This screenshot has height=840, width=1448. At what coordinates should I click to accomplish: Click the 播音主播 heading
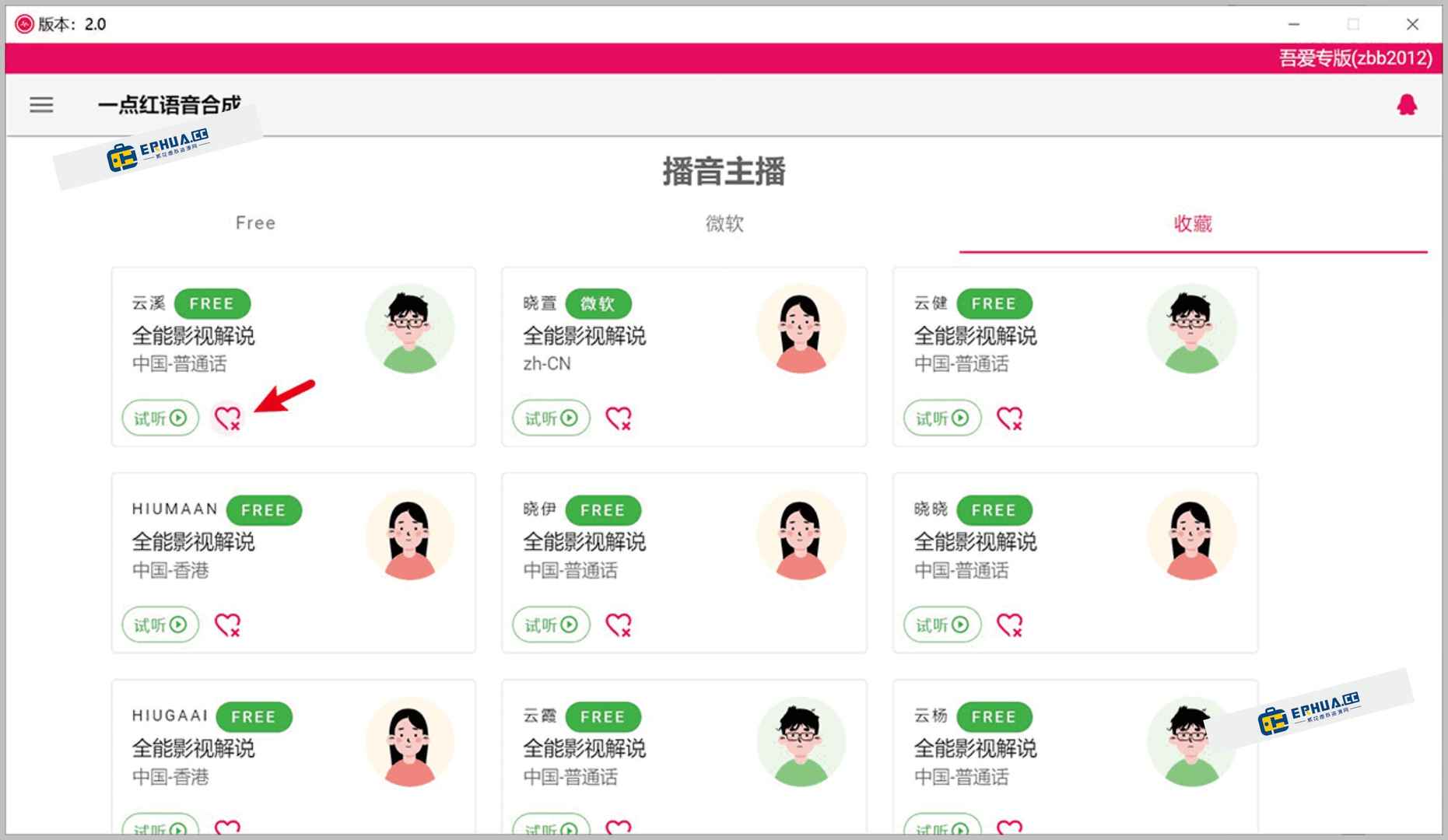point(724,171)
